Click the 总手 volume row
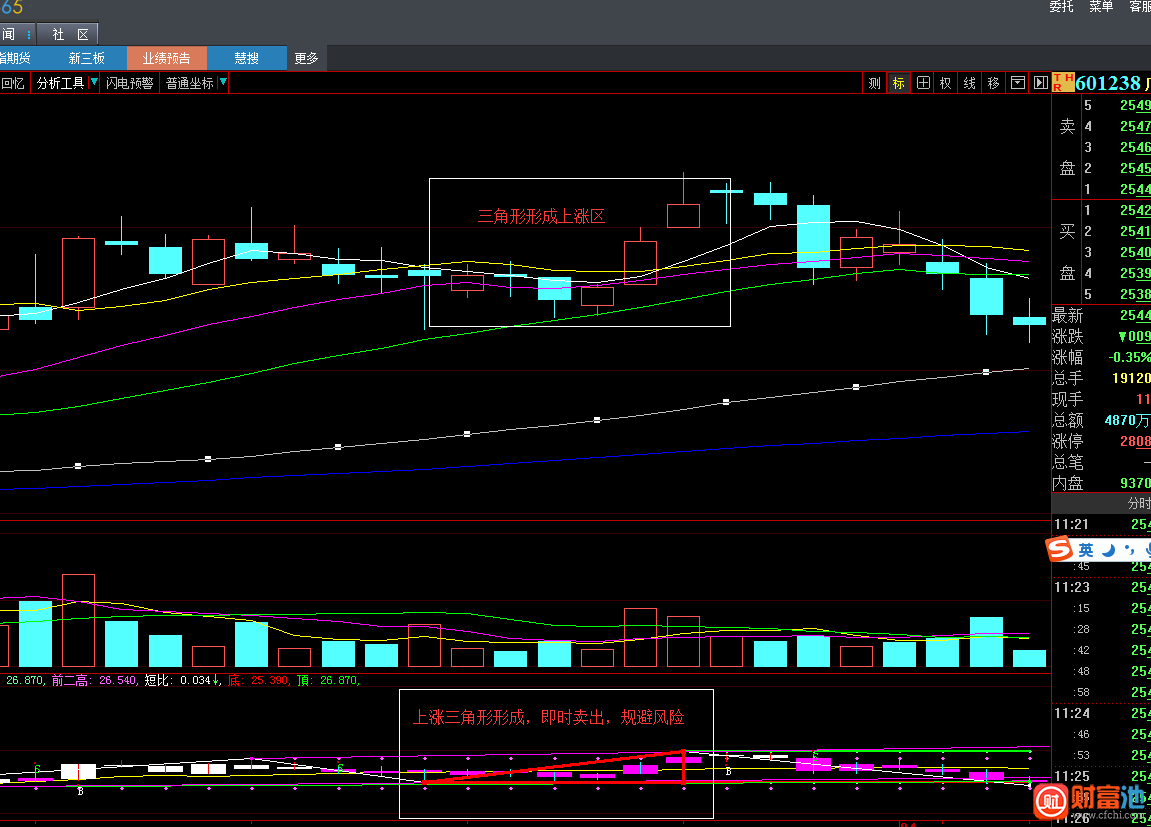Viewport: 1151px width, 827px height. pos(1101,378)
